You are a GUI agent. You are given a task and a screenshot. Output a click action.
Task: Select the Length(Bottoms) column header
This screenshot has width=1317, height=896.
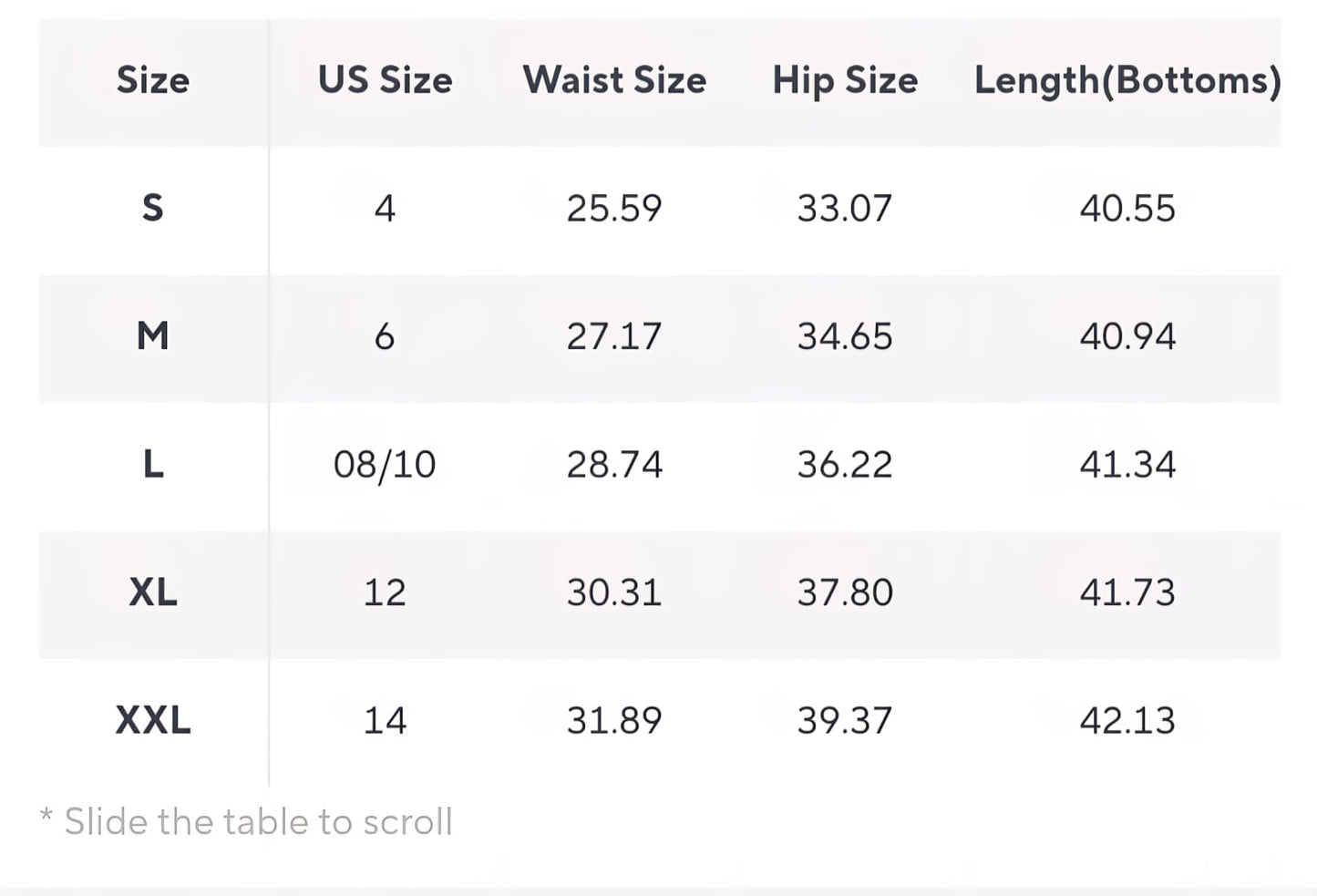(1127, 80)
